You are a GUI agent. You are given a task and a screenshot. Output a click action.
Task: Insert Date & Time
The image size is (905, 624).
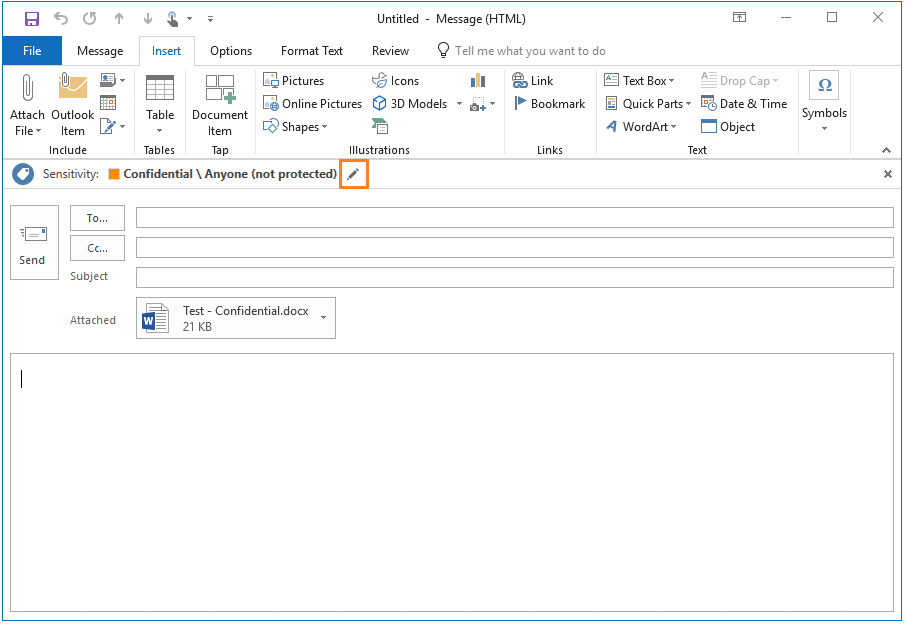(x=744, y=104)
